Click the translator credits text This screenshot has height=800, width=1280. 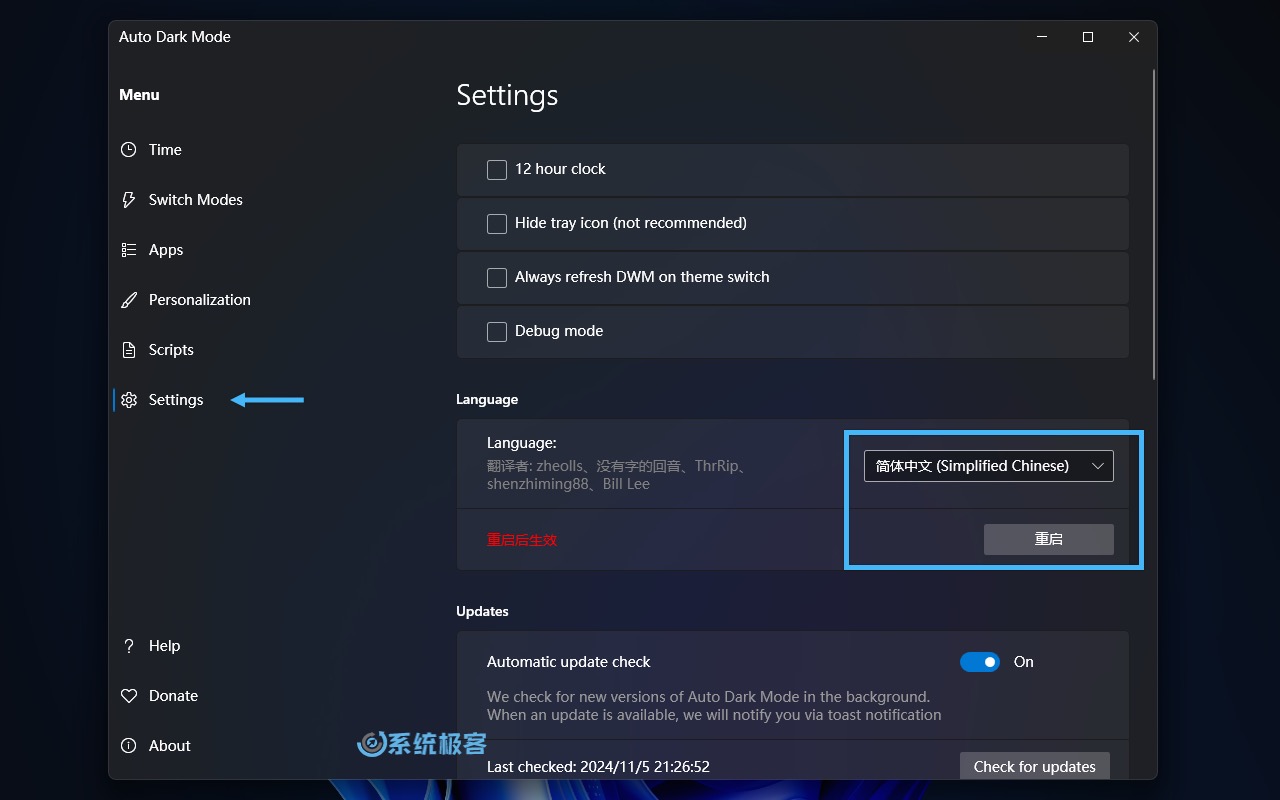tap(618, 475)
